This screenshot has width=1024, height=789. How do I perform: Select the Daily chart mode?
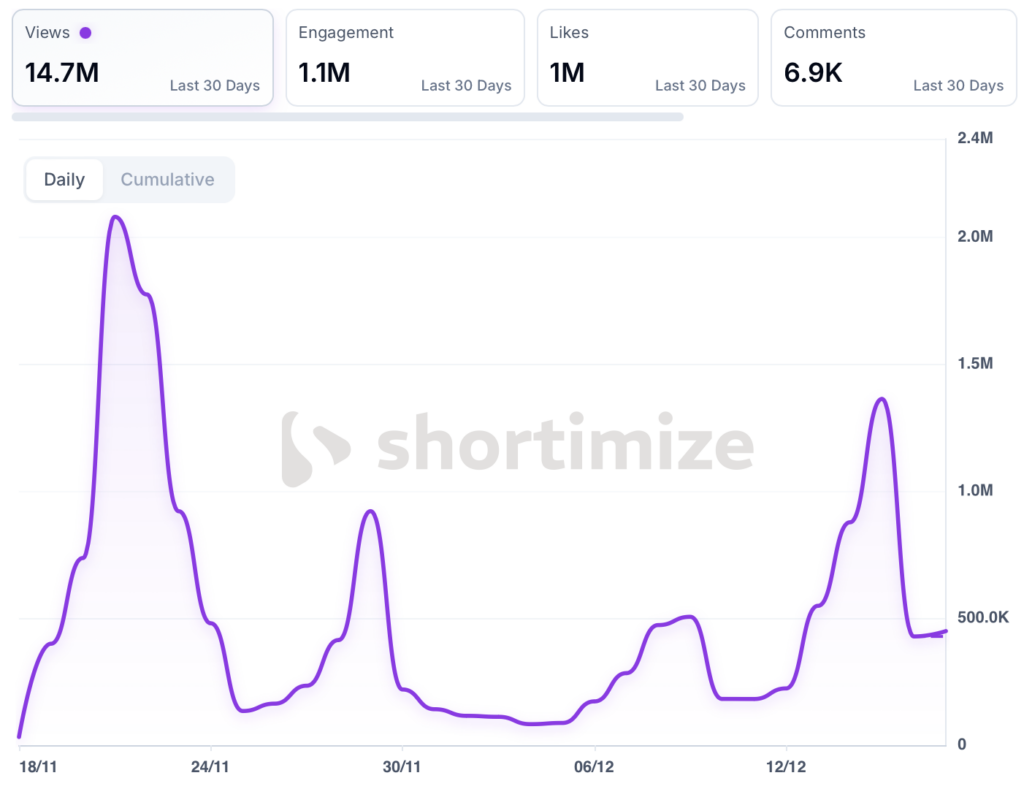(x=64, y=180)
